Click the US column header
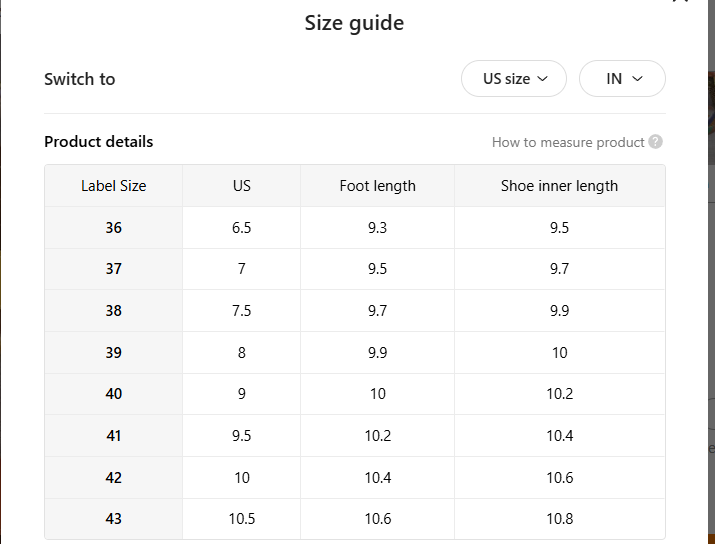 coord(241,186)
